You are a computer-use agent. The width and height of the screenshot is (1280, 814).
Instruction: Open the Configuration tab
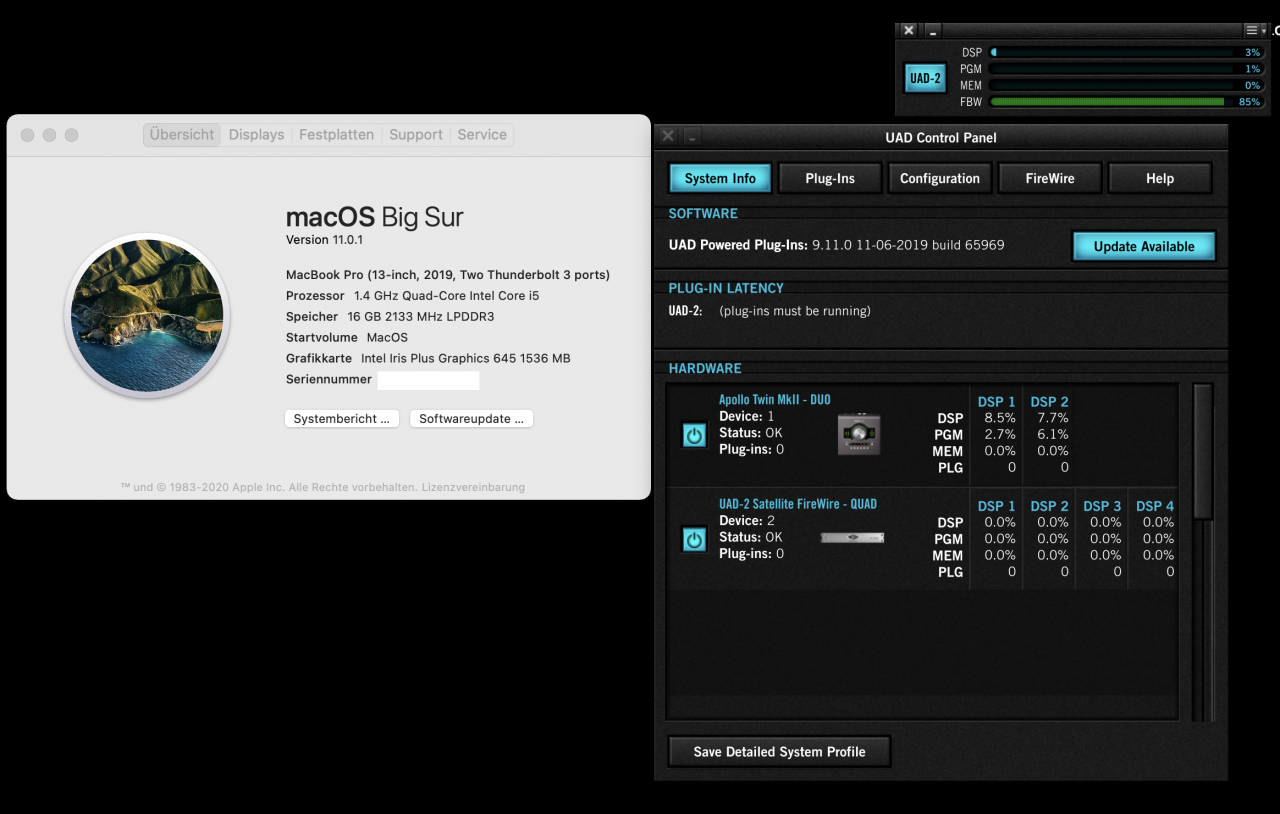[940, 178]
